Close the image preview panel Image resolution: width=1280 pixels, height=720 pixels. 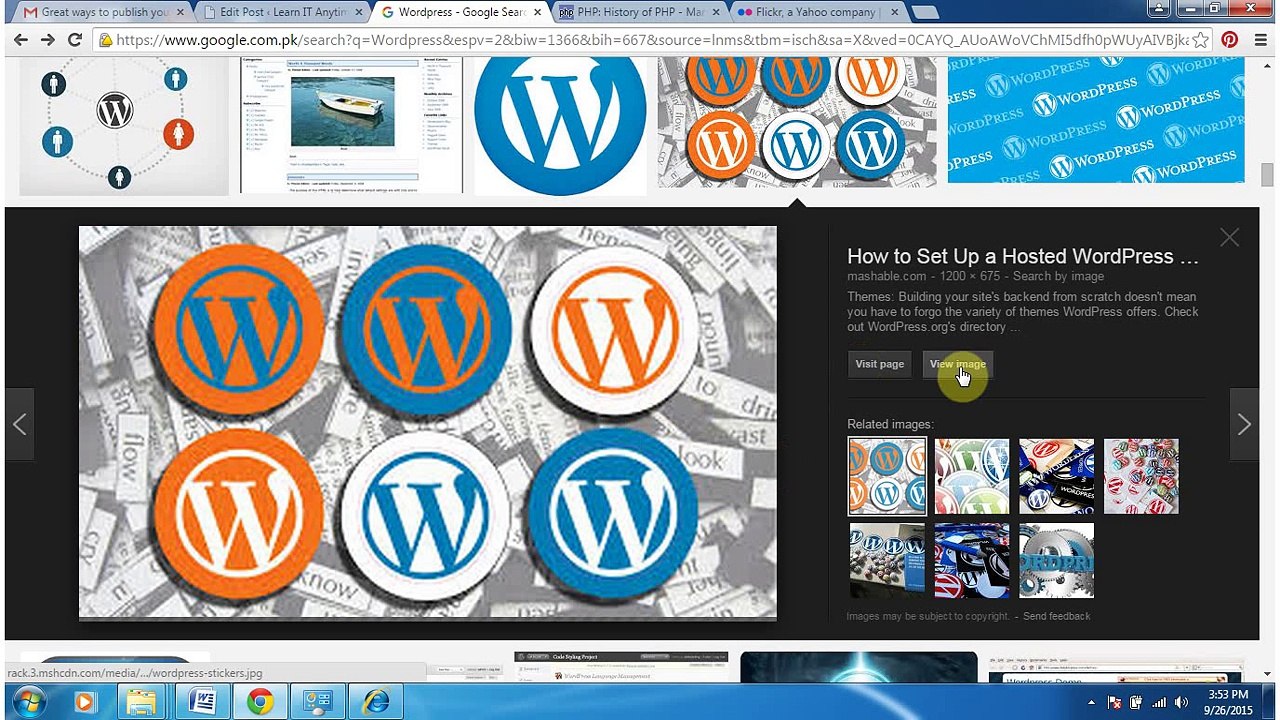[x=1229, y=237]
